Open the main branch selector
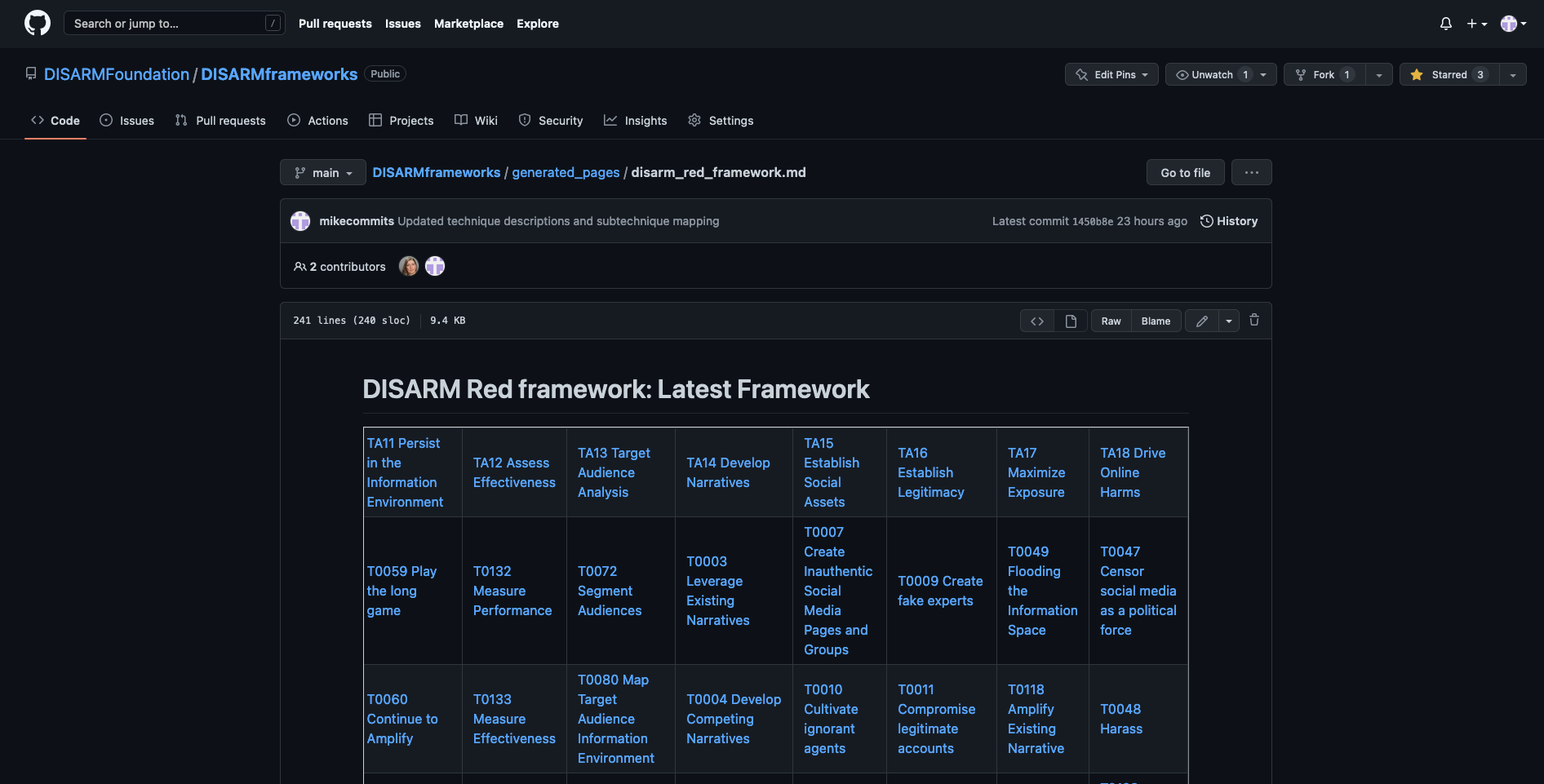Image resolution: width=1544 pixels, height=784 pixels. tap(323, 172)
